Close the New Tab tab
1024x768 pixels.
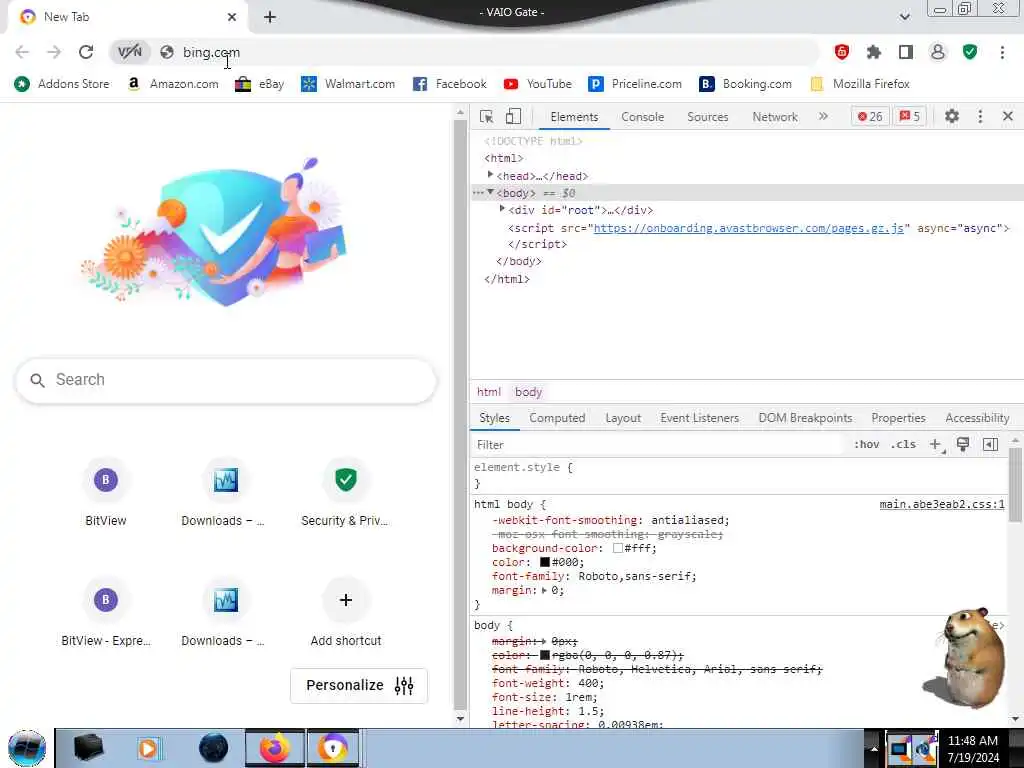pyautogui.click(x=232, y=17)
